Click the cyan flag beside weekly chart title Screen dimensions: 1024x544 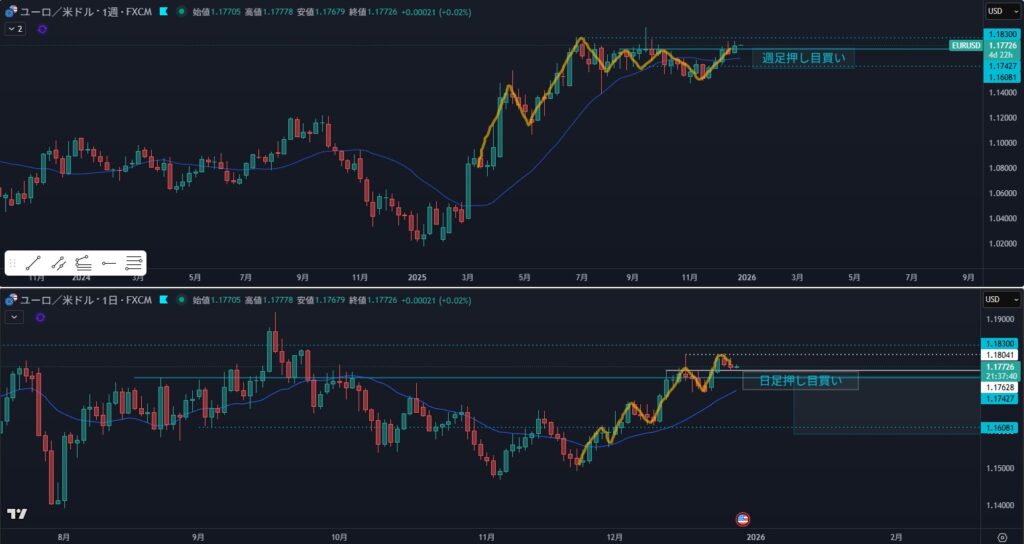(163, 12)
